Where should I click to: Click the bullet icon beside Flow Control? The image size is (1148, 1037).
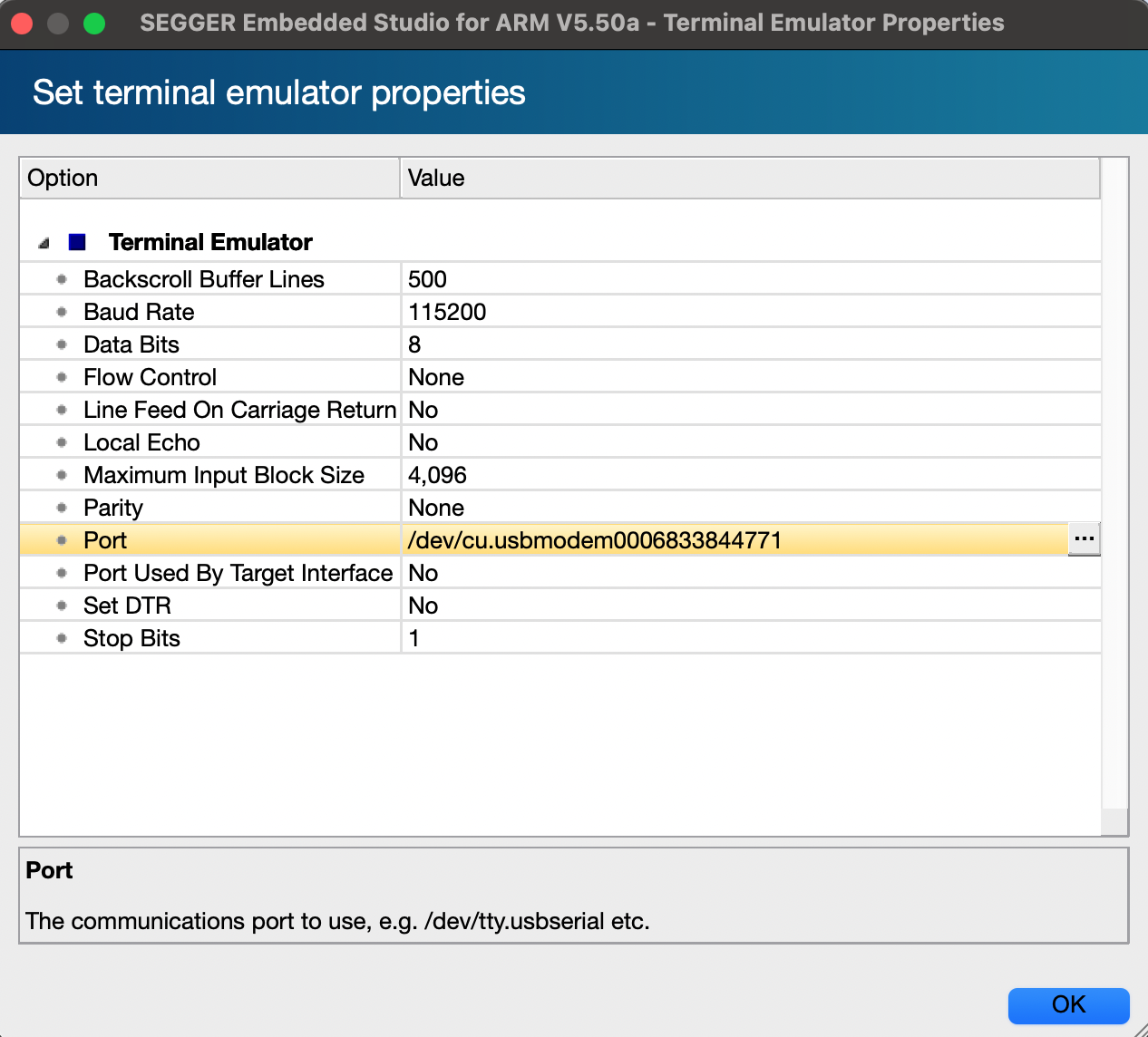(61, 376)
